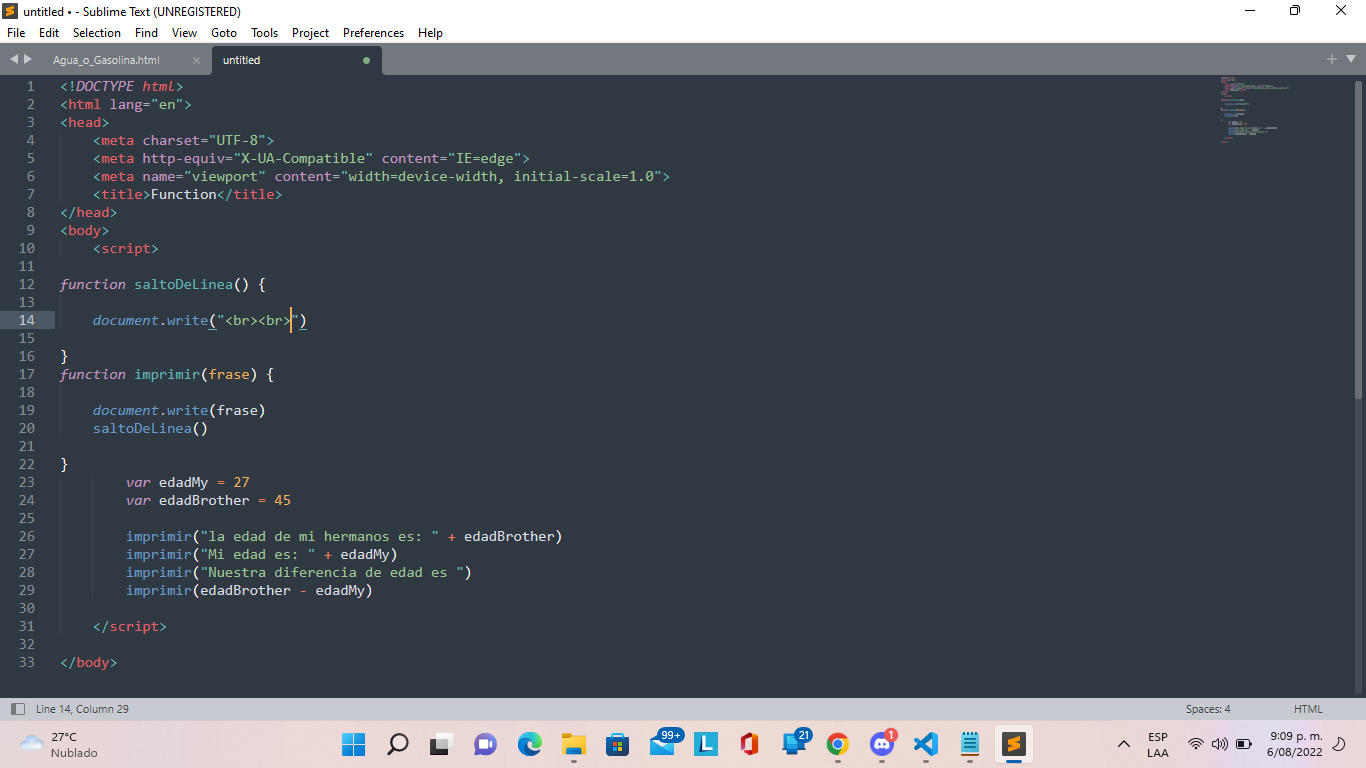Open the volume tray icon
The height and width of the screenshot is (768, 1366).
tap(1220, 744)
